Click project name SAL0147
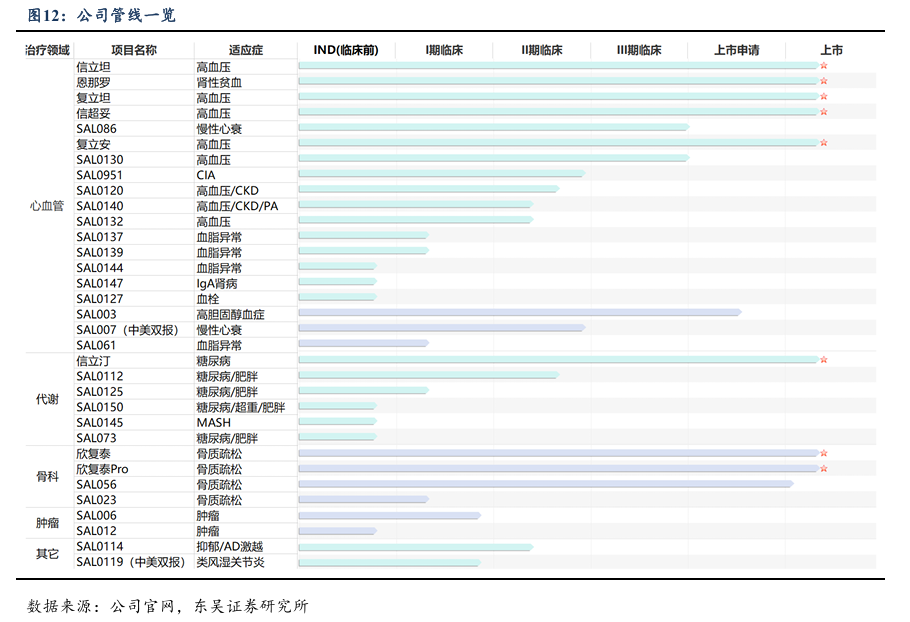This screenshot has height=622, width=910. (100, 283)
